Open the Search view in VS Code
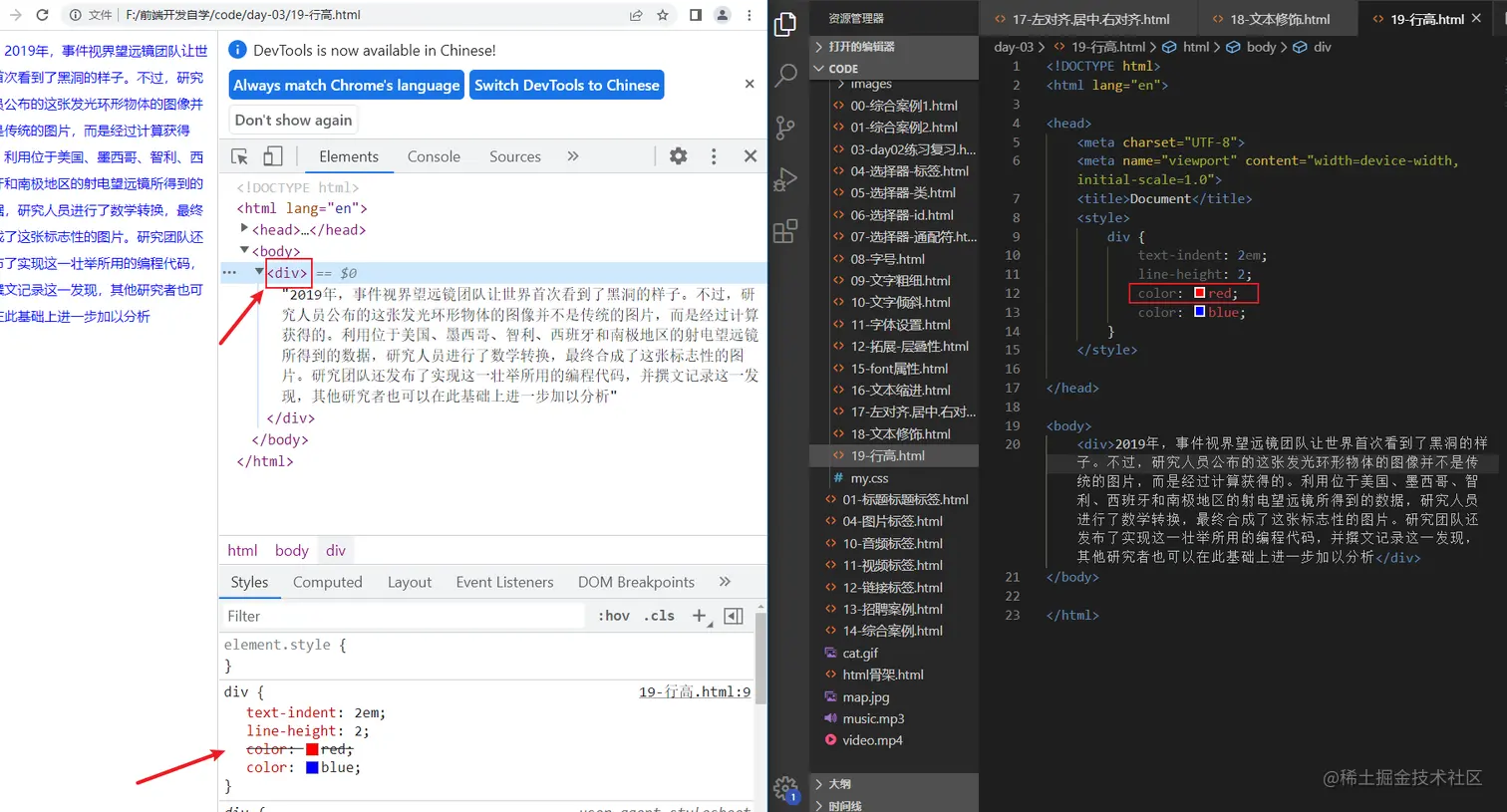The height and width of the screenshot is (812, 1507). (785, 75)
